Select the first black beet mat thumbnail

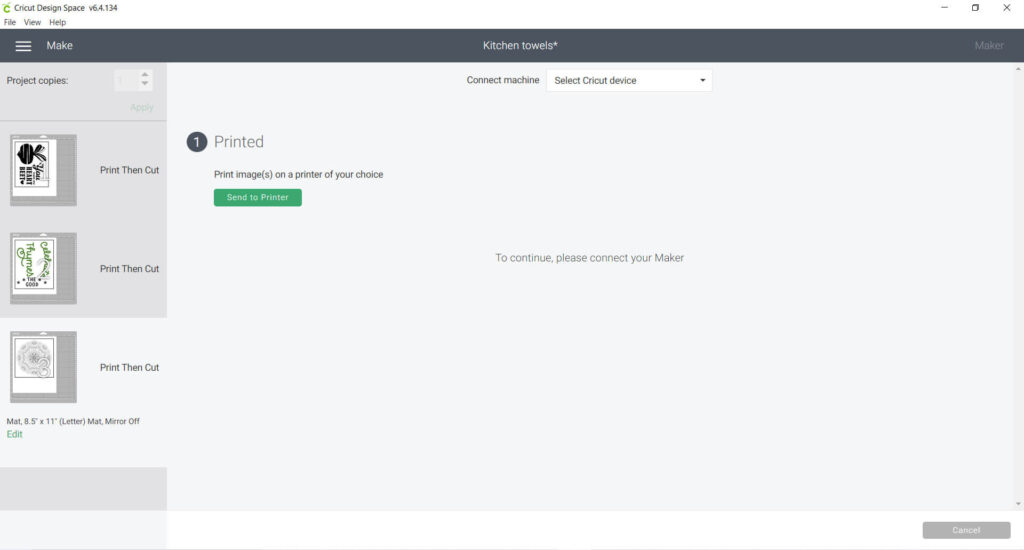coord(43,170)
